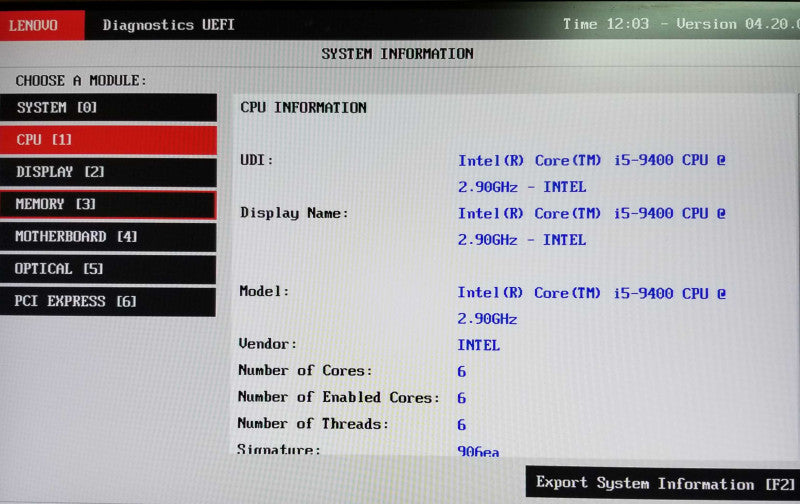
Task: Open the OPTICAL [5] module
Action: pos(108,269)
